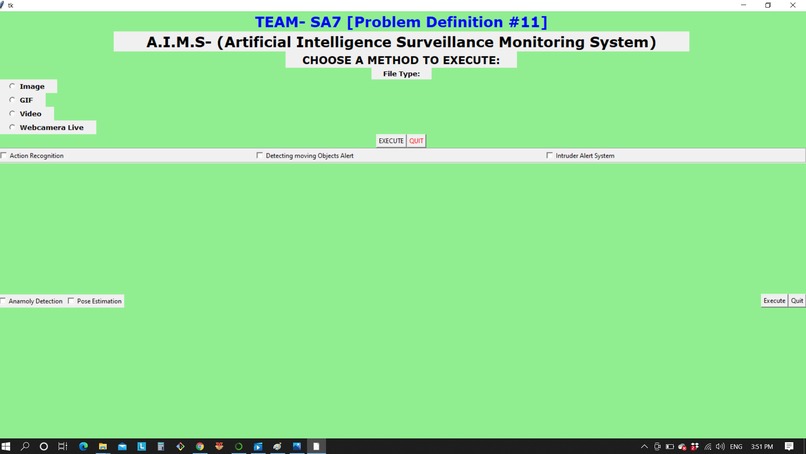Click the TEAM- SA7 heading text

click(401, 22)
